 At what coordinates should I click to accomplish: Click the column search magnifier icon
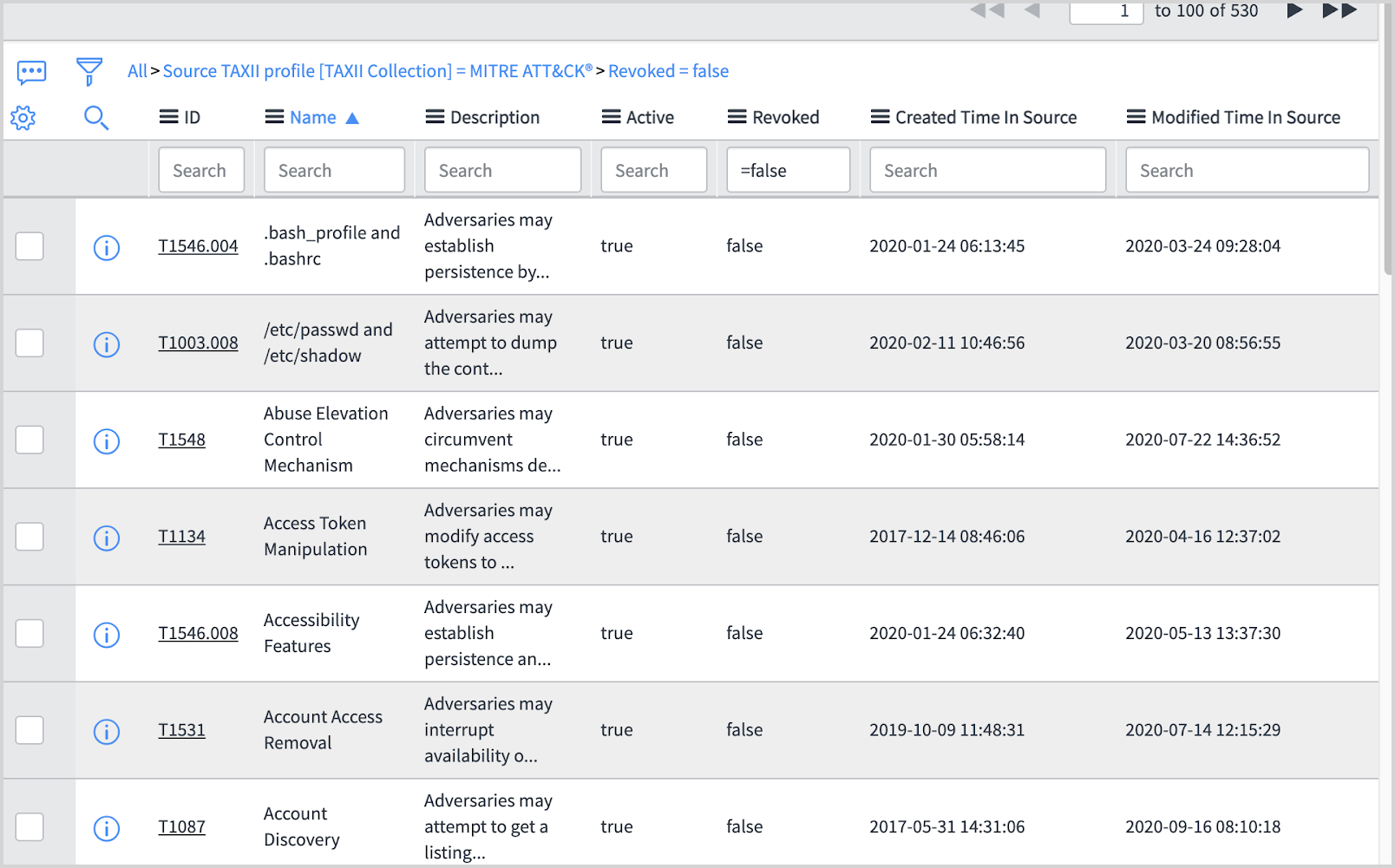pos(96,118)
